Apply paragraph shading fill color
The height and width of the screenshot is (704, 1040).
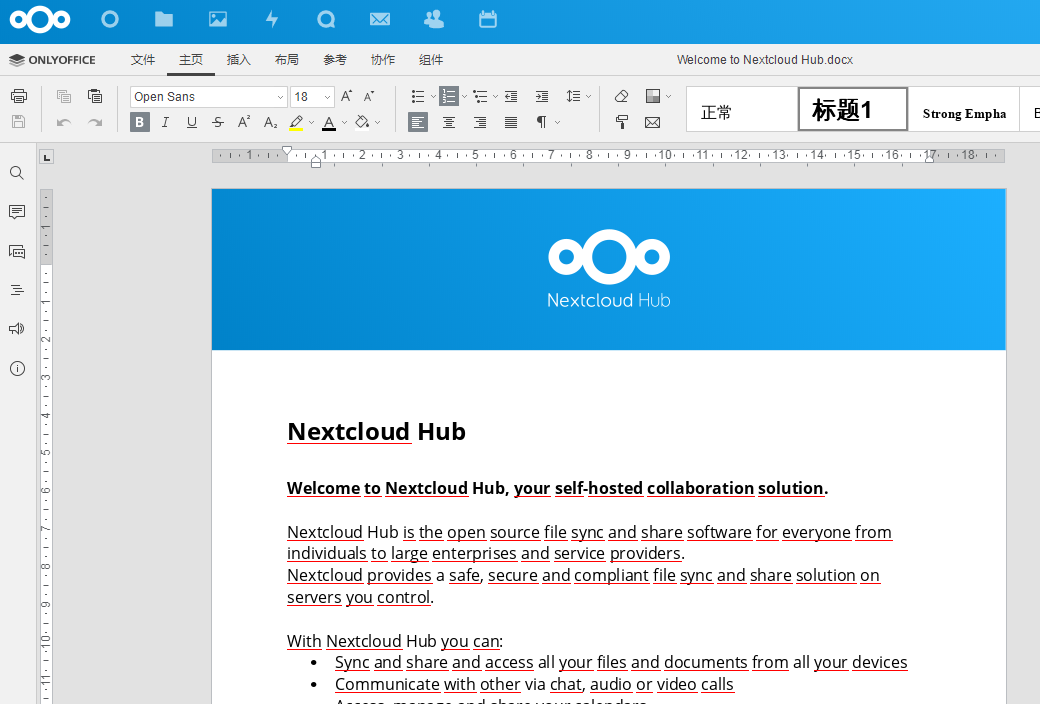click(362, 123)
